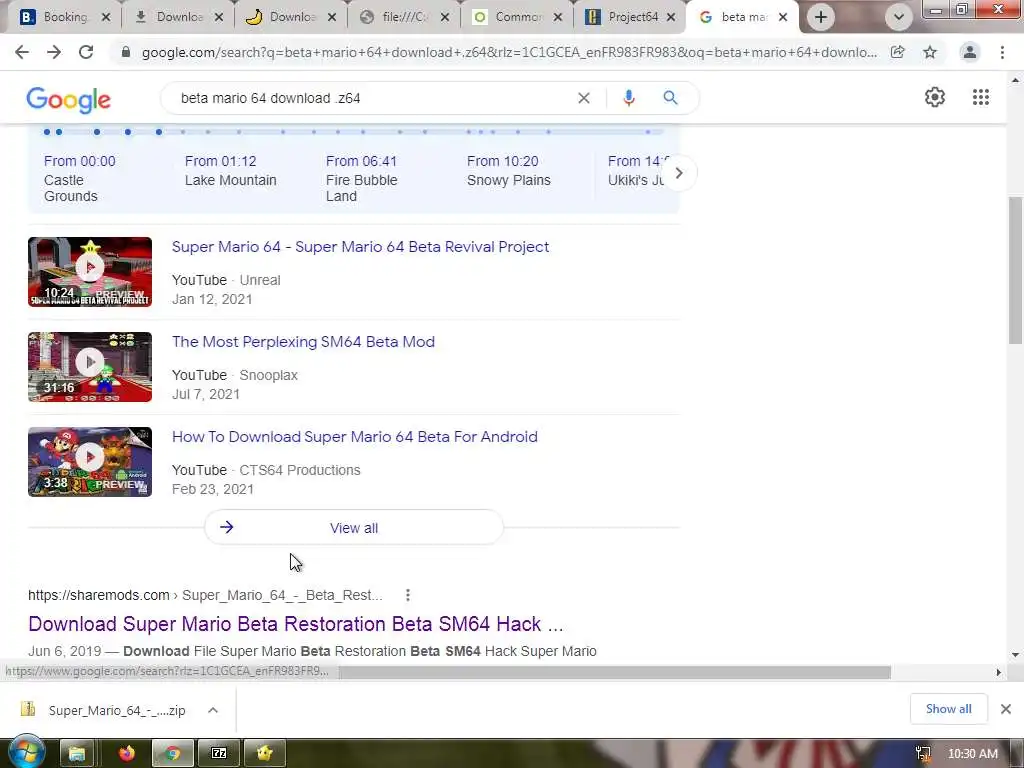
Task: Play the 10:24 Beta Revival Project thumbnail
Action: tap(90, 272)
